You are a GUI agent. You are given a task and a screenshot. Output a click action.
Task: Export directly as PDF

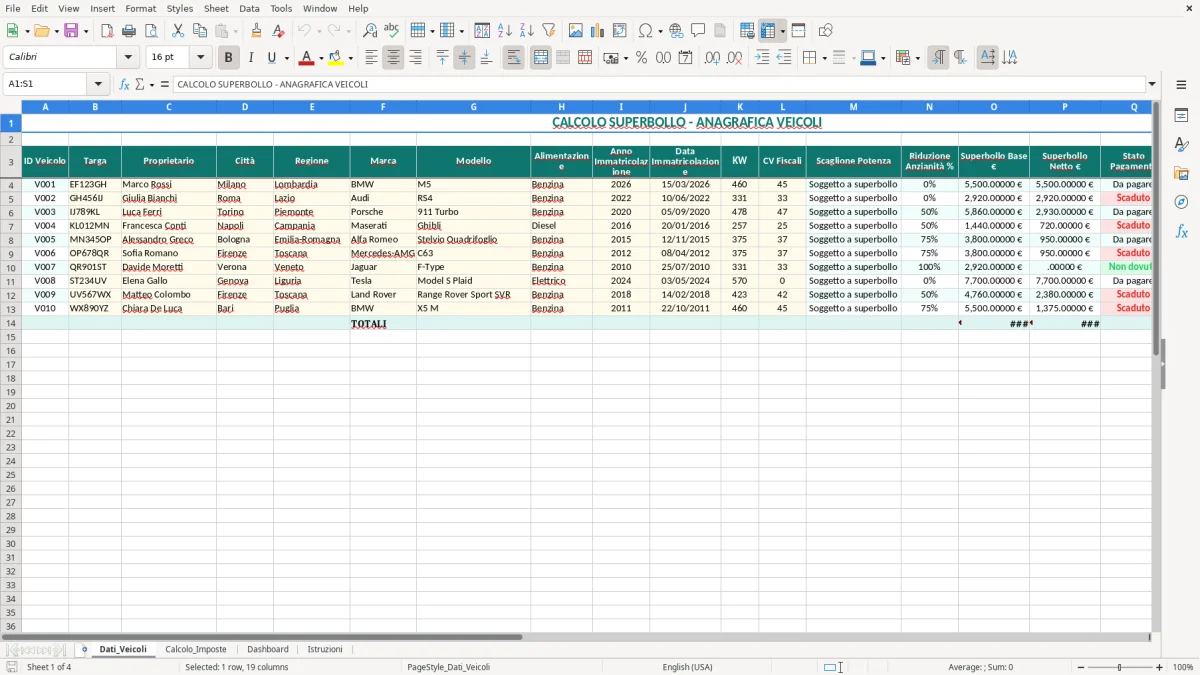click(107, 31)
